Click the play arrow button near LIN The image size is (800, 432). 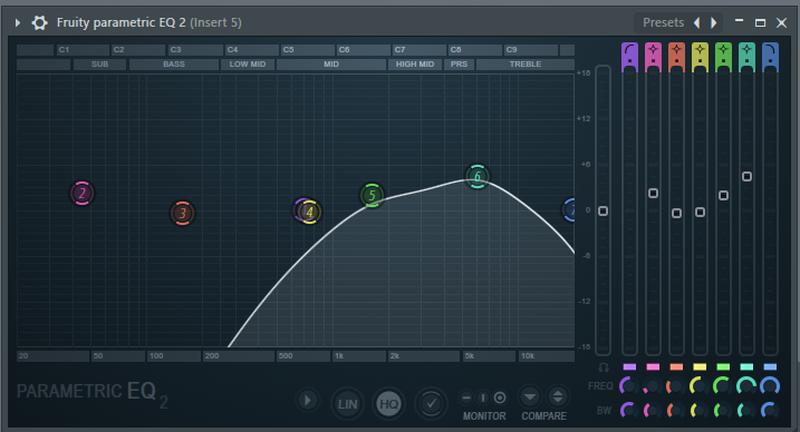pyautogui.click(x=308, y=401)
